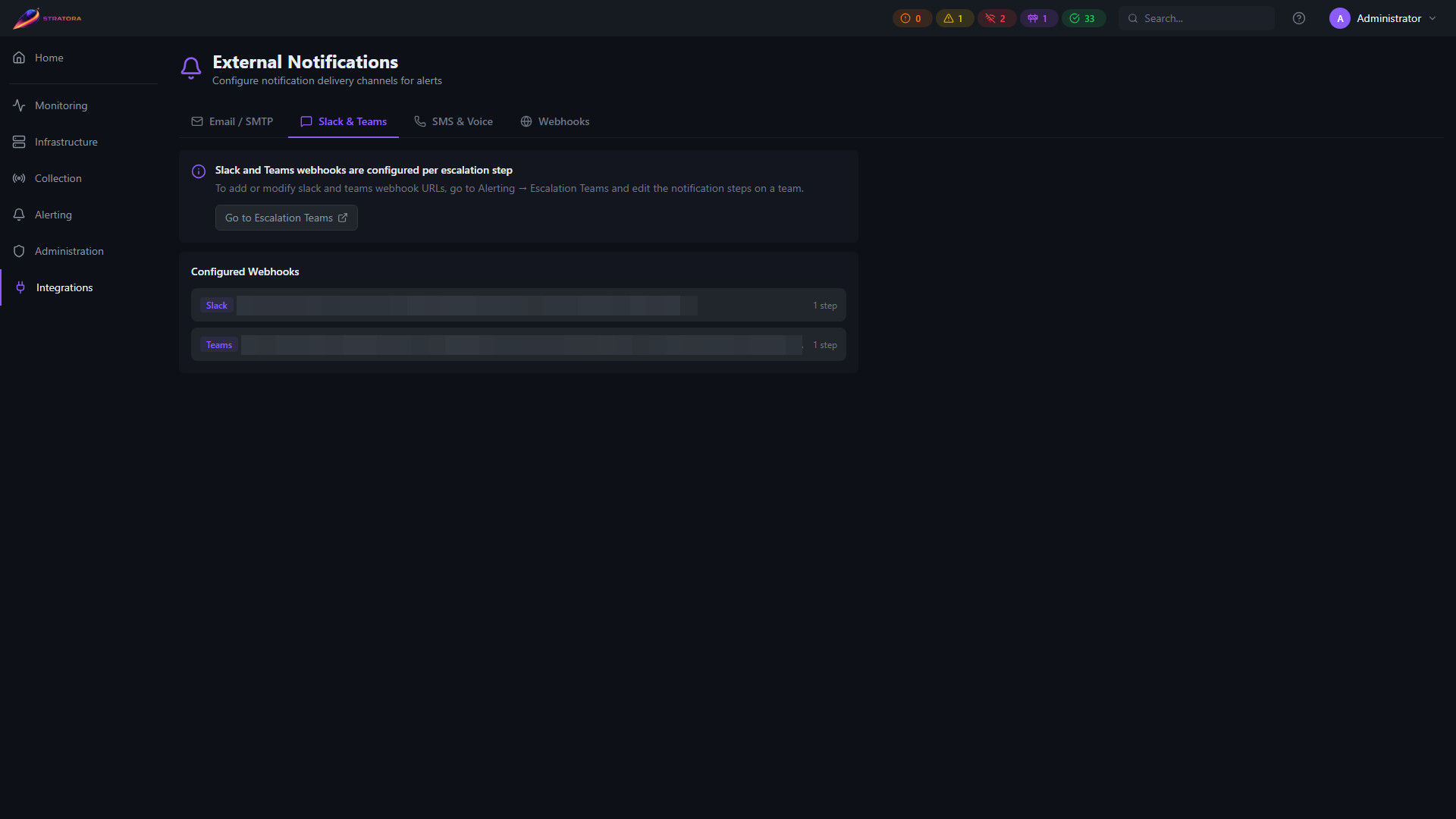Click Go to Escalation Teams button
The height and width of the screenshot is (819, 1456).
[287, 218]
